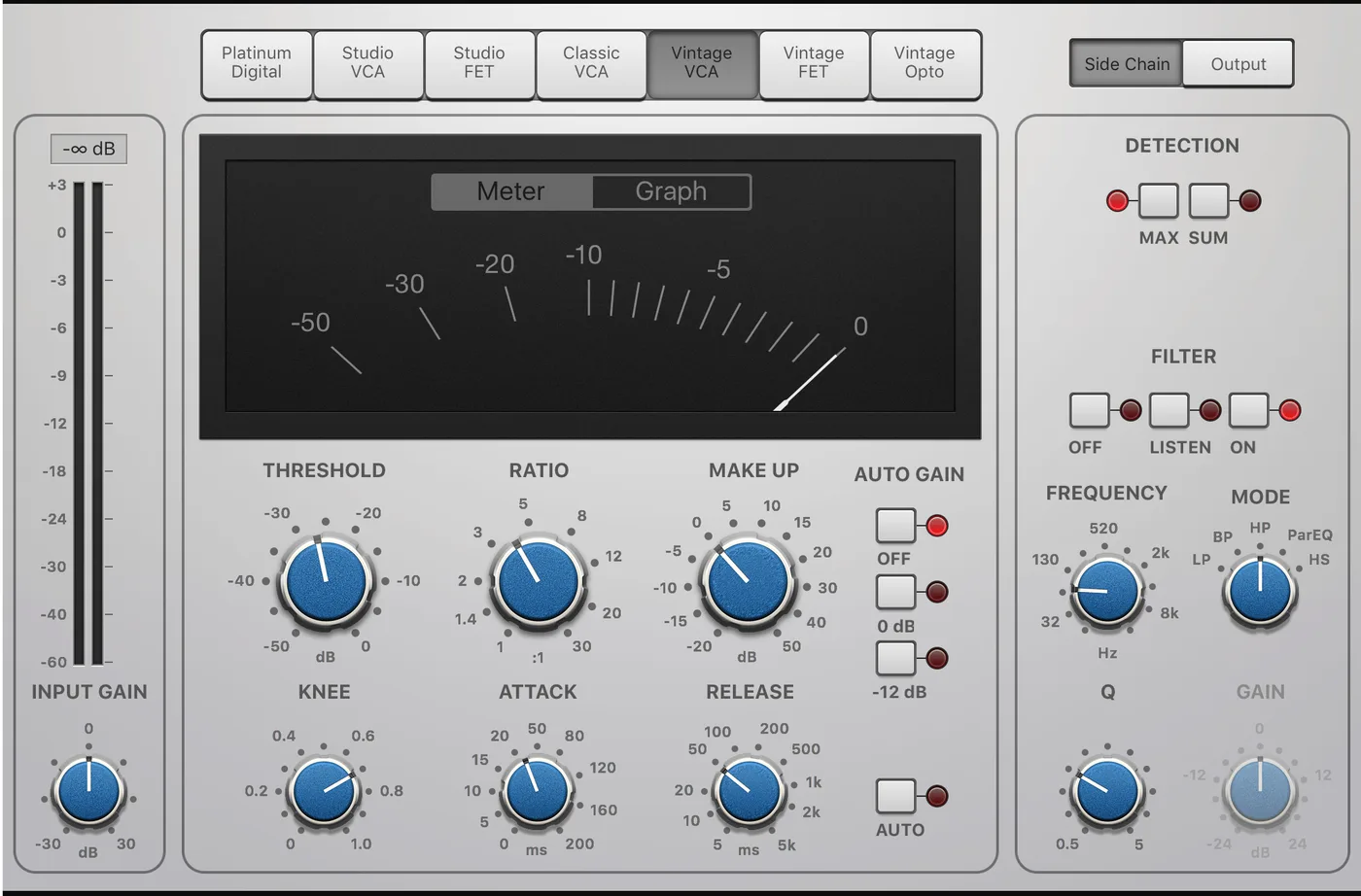Click the gain reduction needle meter

point(590,287)
